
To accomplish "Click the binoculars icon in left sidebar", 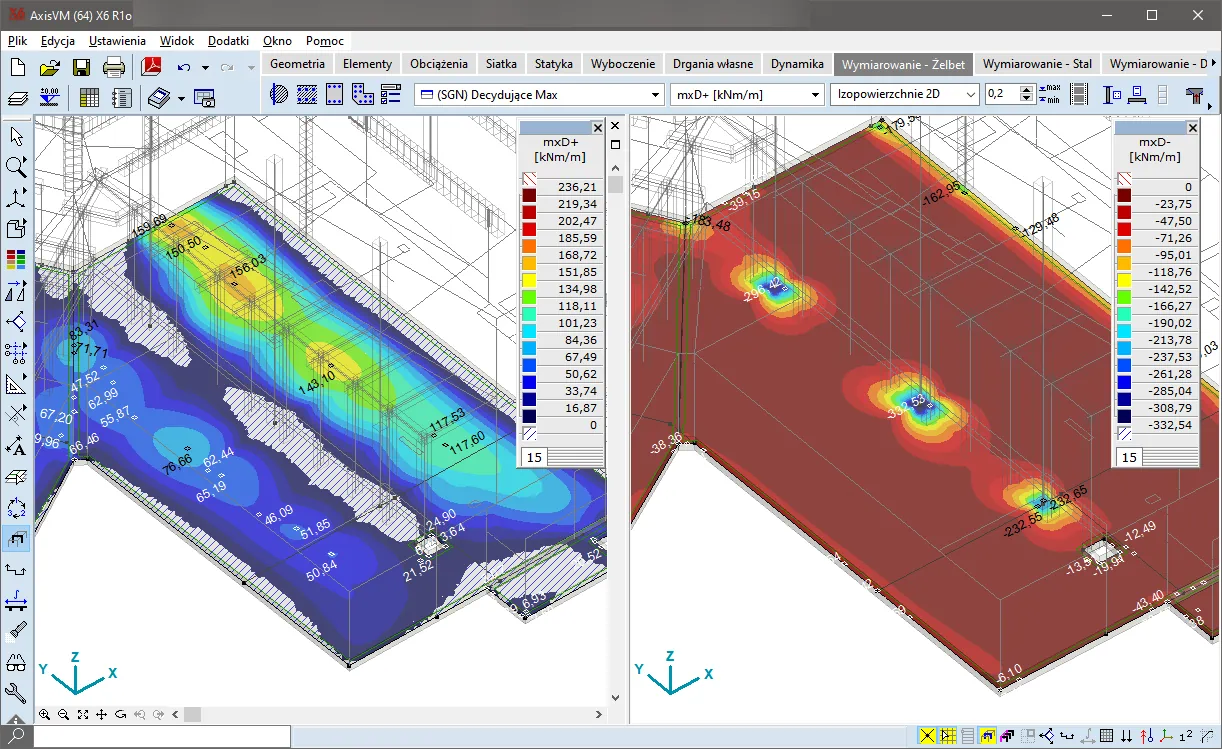I will 16,662.
